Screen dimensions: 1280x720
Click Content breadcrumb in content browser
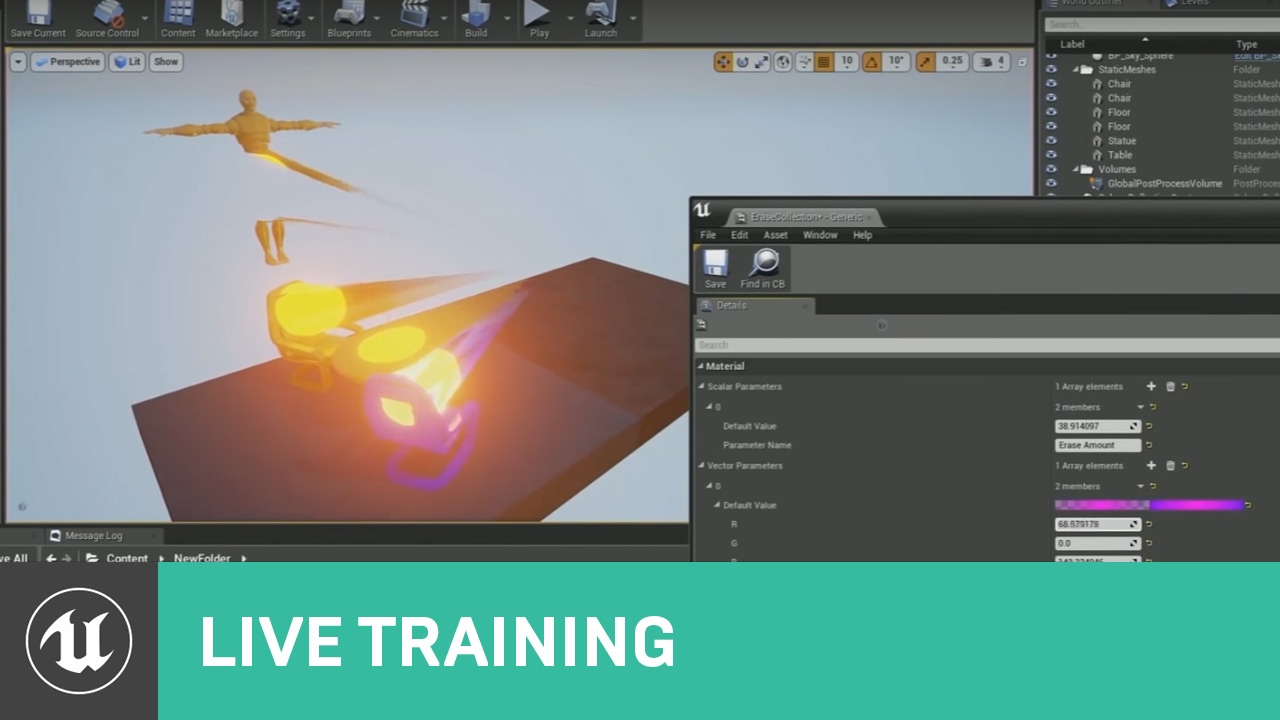(x=127, y=558)
